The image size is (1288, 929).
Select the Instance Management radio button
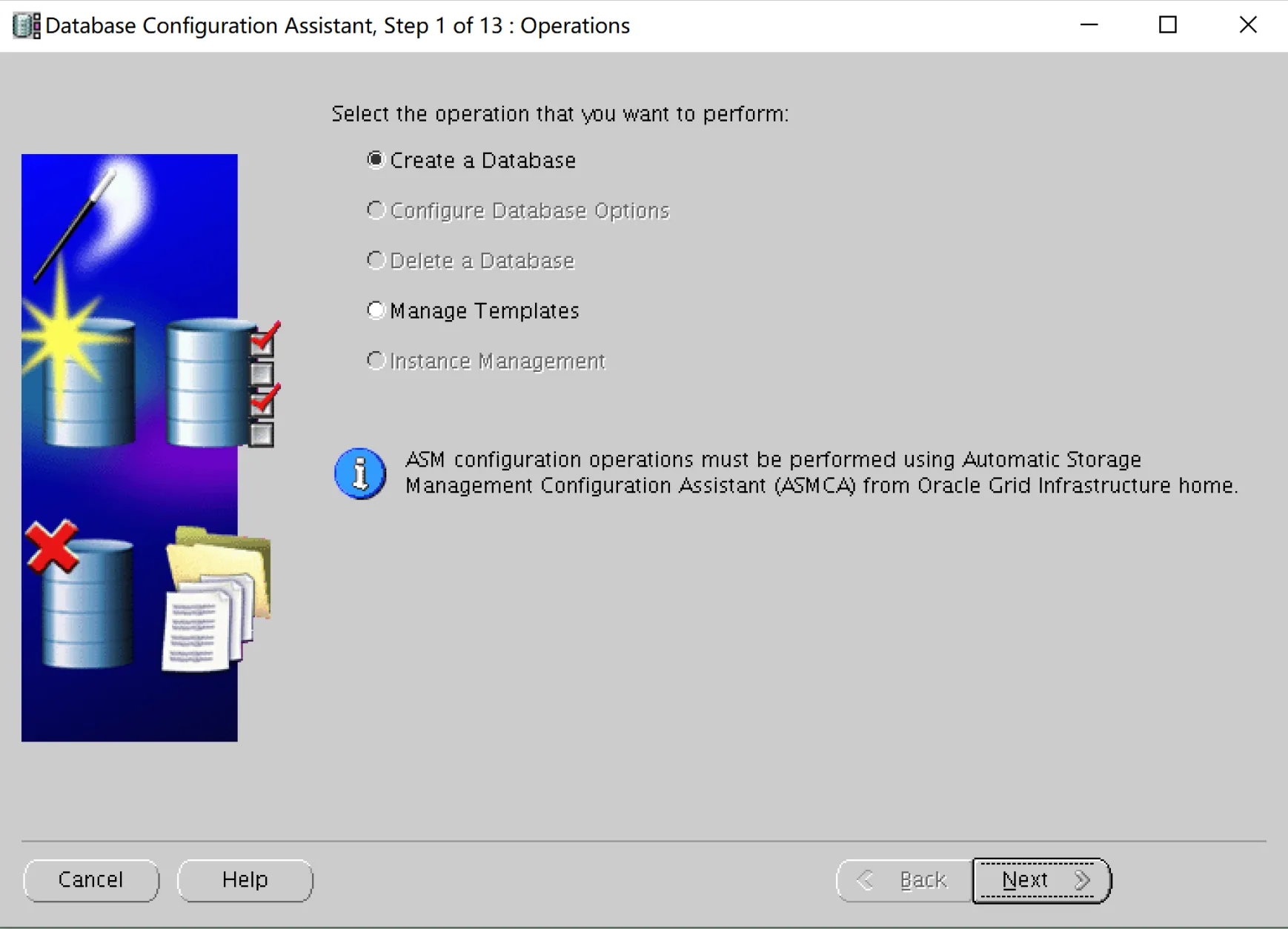click(x=376, y=361)
